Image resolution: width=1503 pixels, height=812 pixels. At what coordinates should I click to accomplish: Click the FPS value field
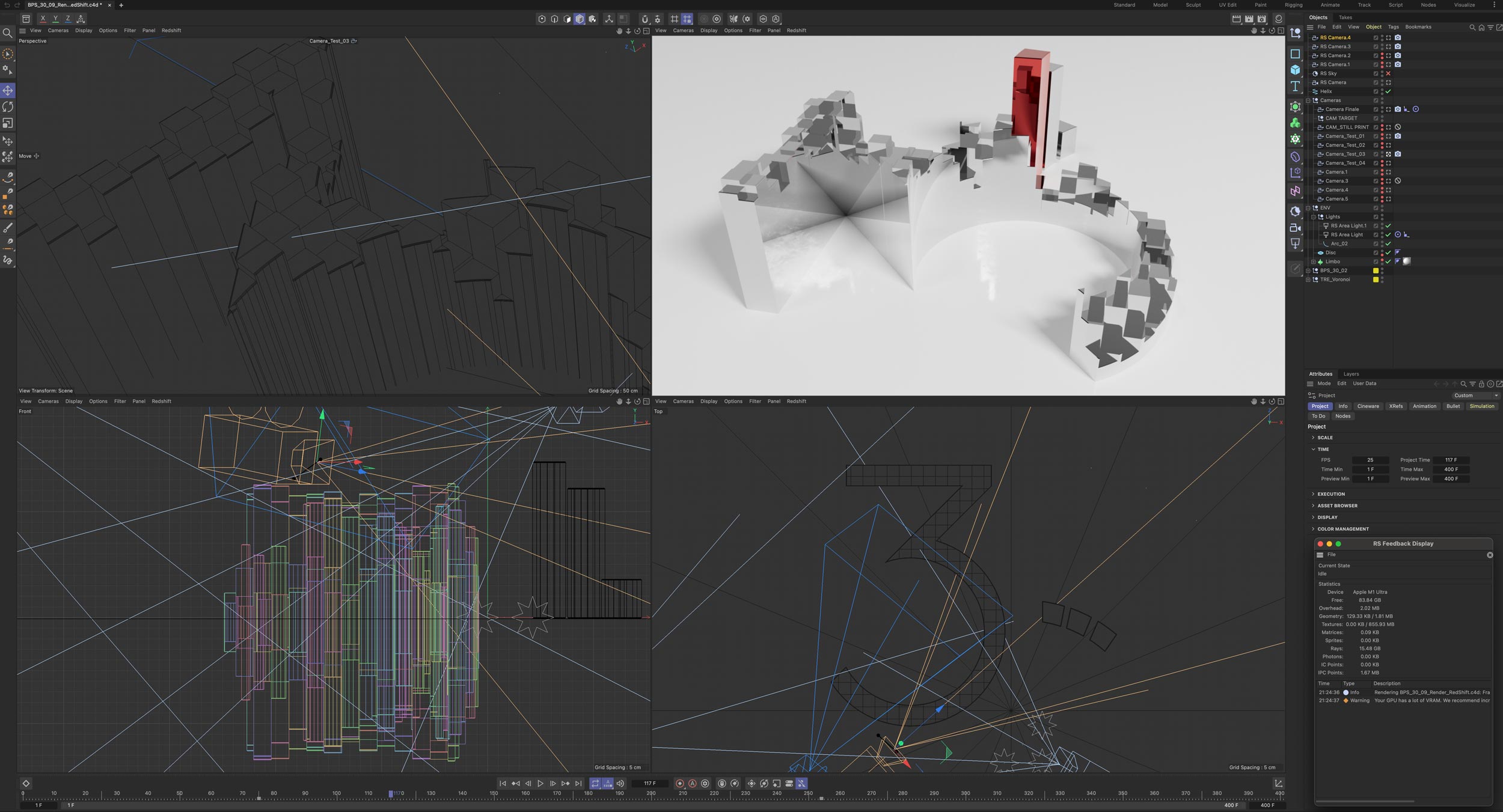(1370, 460)
